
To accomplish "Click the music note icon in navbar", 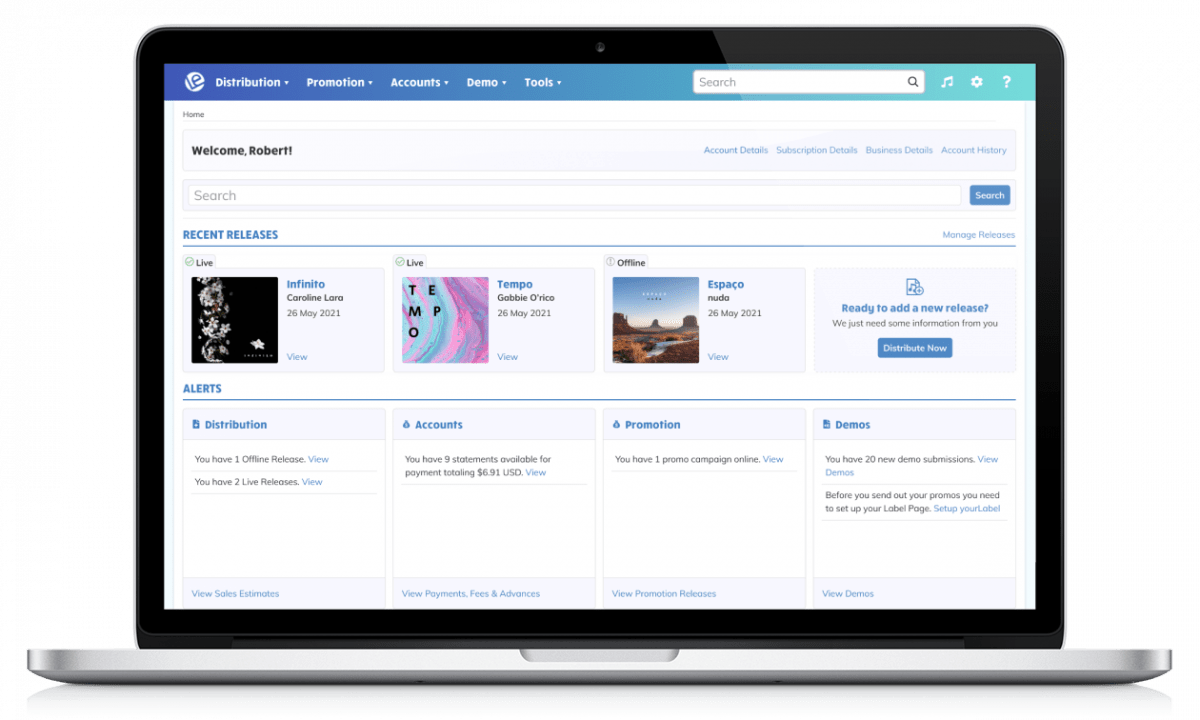I will pos(947,82).
